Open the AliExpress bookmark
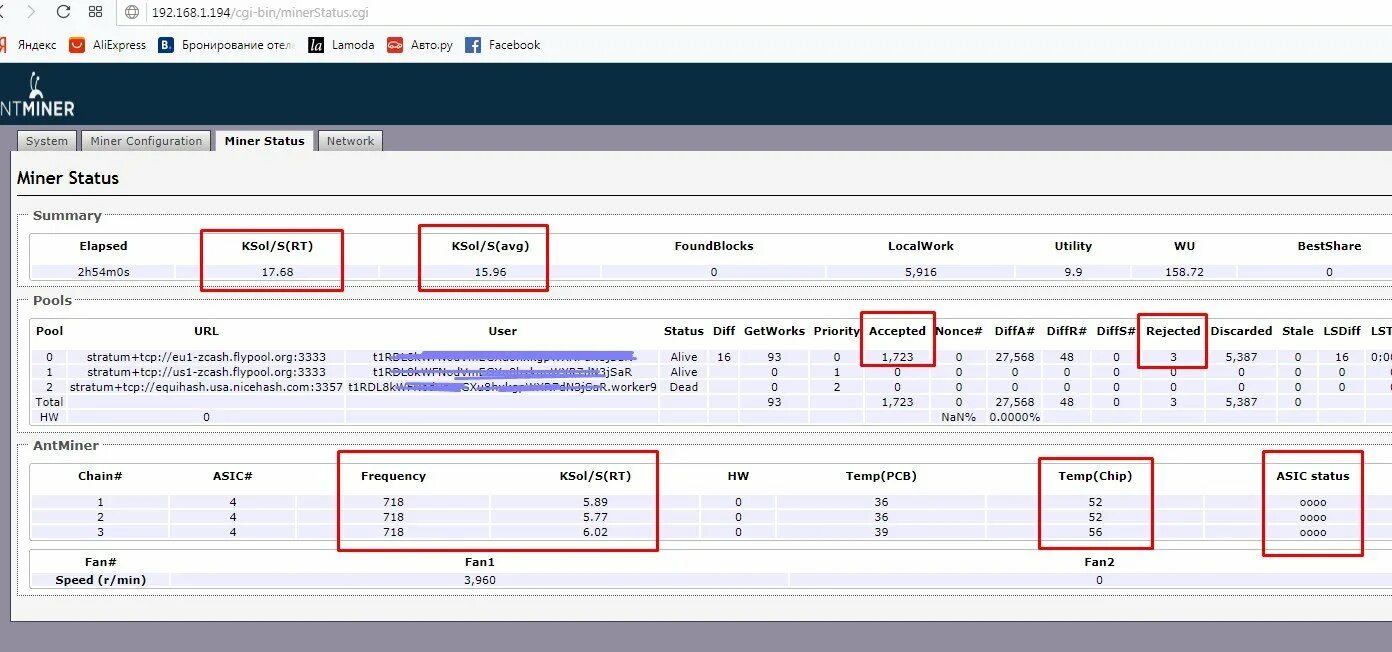 tap(119, 45)
